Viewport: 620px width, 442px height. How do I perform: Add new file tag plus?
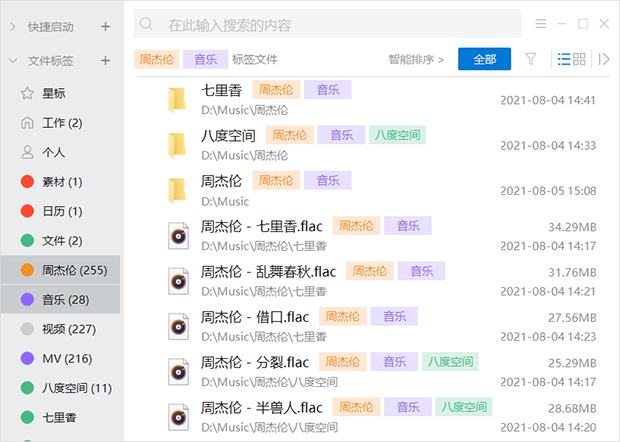coord(105,60)
